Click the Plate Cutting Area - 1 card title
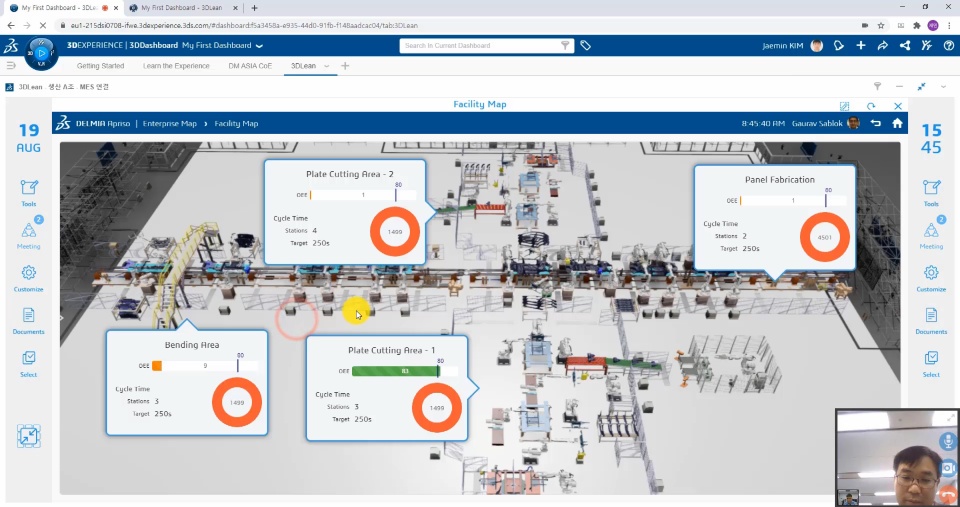The image size is (960, 507). click(391, 350)
